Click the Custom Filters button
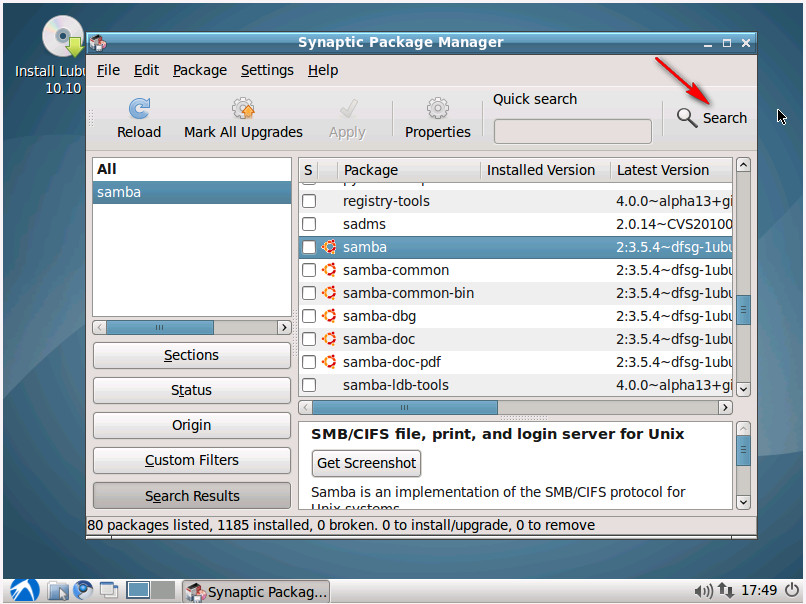This screenshot has width=806, height=604. tap(192, 460)
